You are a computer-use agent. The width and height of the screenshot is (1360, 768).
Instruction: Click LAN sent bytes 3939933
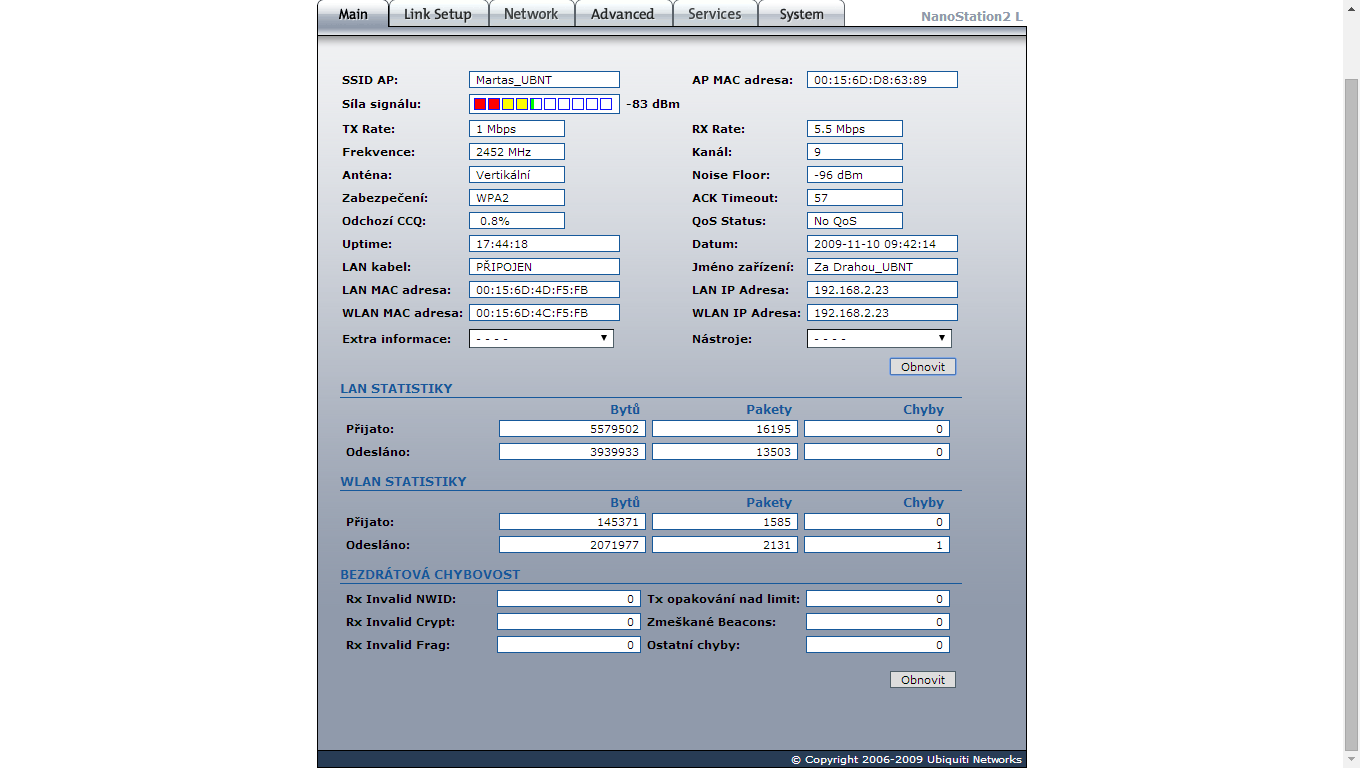(572, 452)
